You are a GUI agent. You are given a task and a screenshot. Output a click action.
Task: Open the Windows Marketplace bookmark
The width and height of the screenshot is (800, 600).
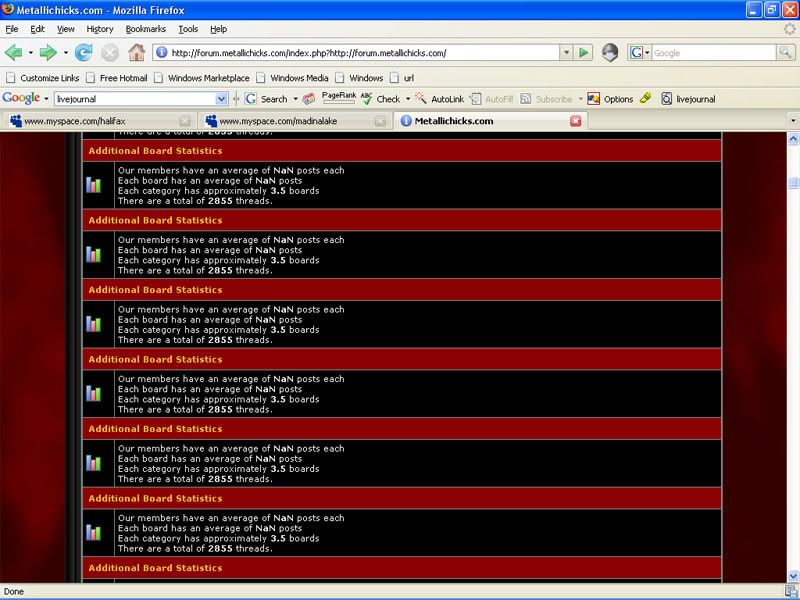(202, 78)
